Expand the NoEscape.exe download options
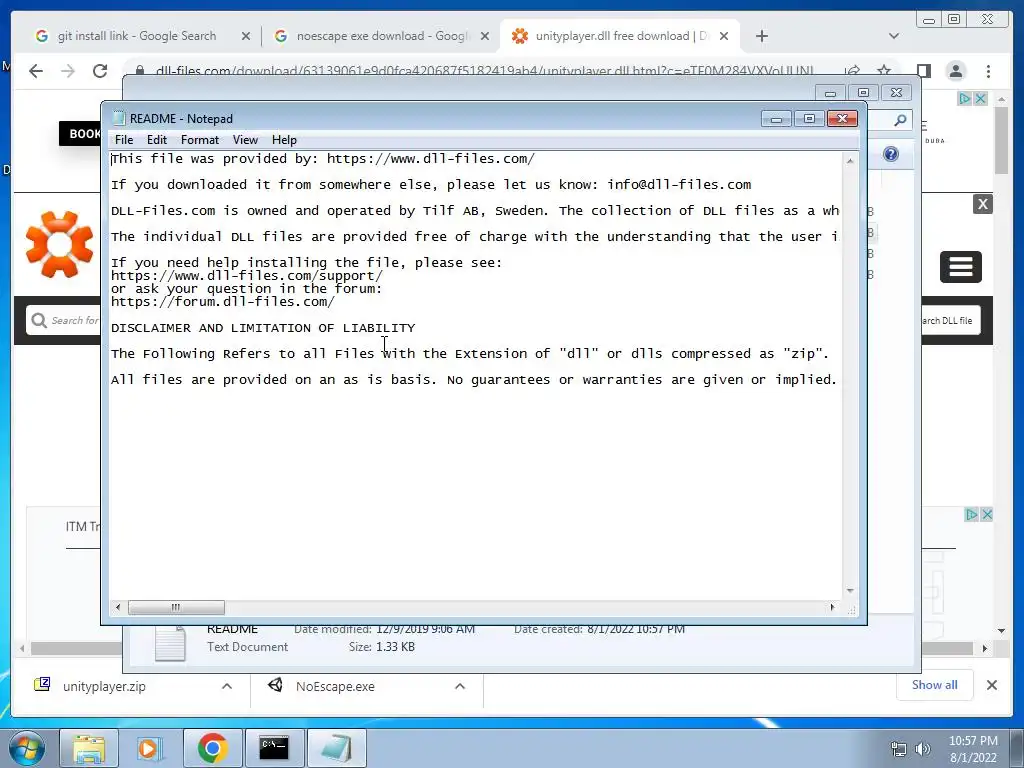This screenshot has height=768, width=1024. pyautogui.click(x=460, y=686)
